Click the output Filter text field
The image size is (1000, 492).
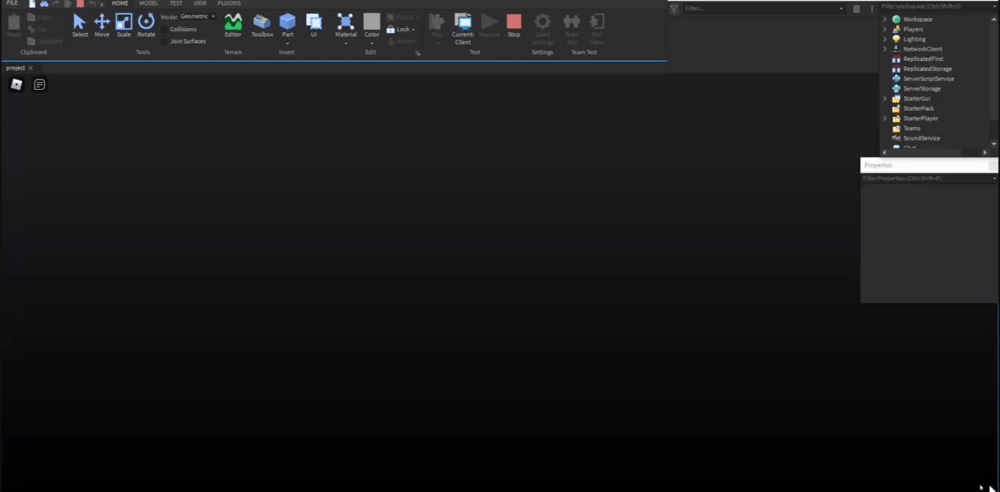pos(765,9)
